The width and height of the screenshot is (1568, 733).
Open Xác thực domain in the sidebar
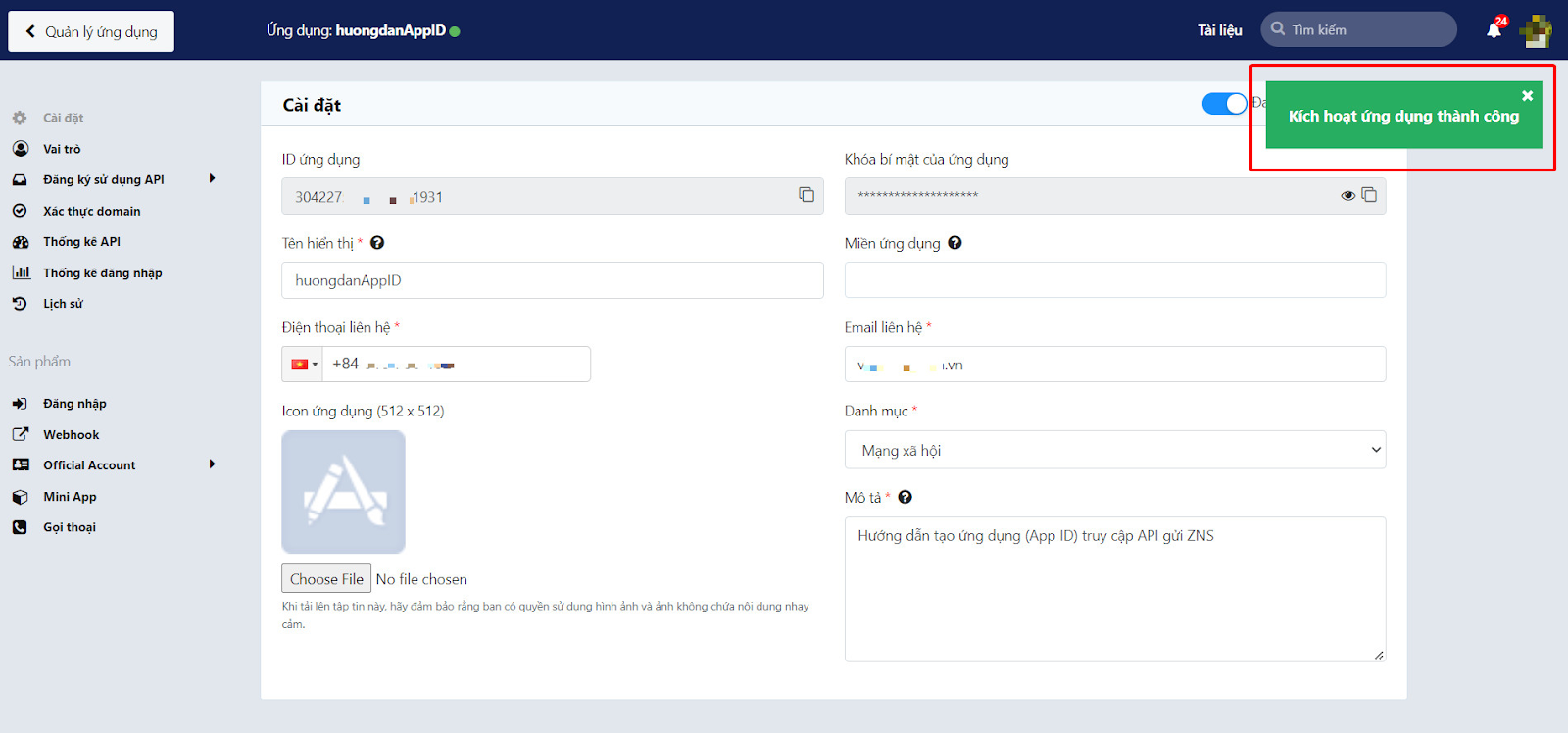tap(92, 211)
